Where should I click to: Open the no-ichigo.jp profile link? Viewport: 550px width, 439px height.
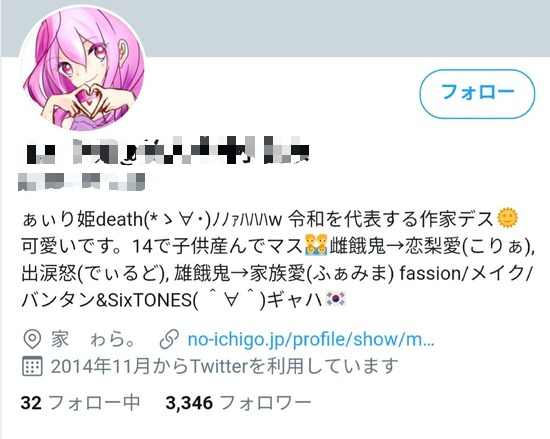pos(311,339)
